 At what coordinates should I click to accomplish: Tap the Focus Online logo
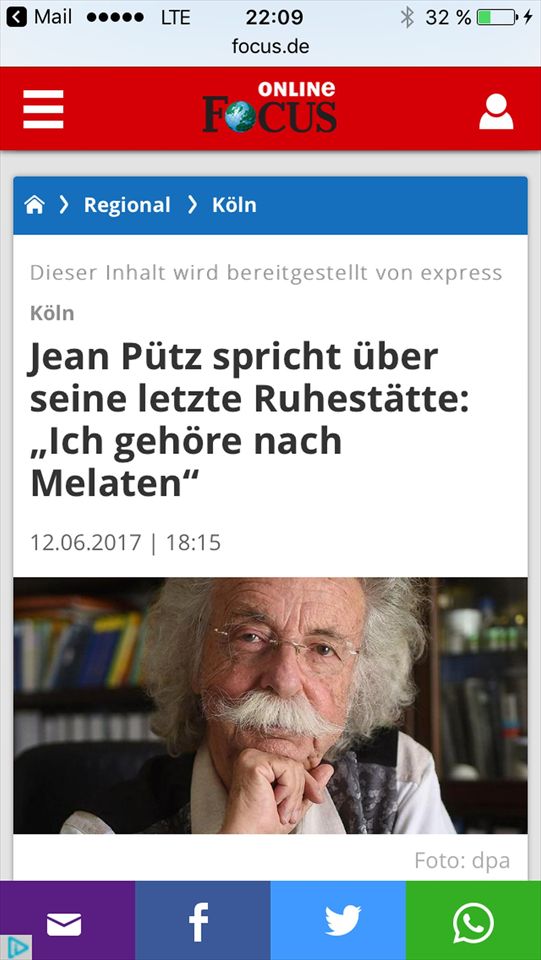click(270, 106)
